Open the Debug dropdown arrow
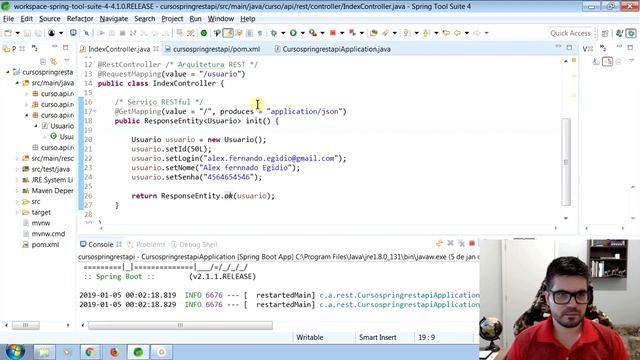 282,33
